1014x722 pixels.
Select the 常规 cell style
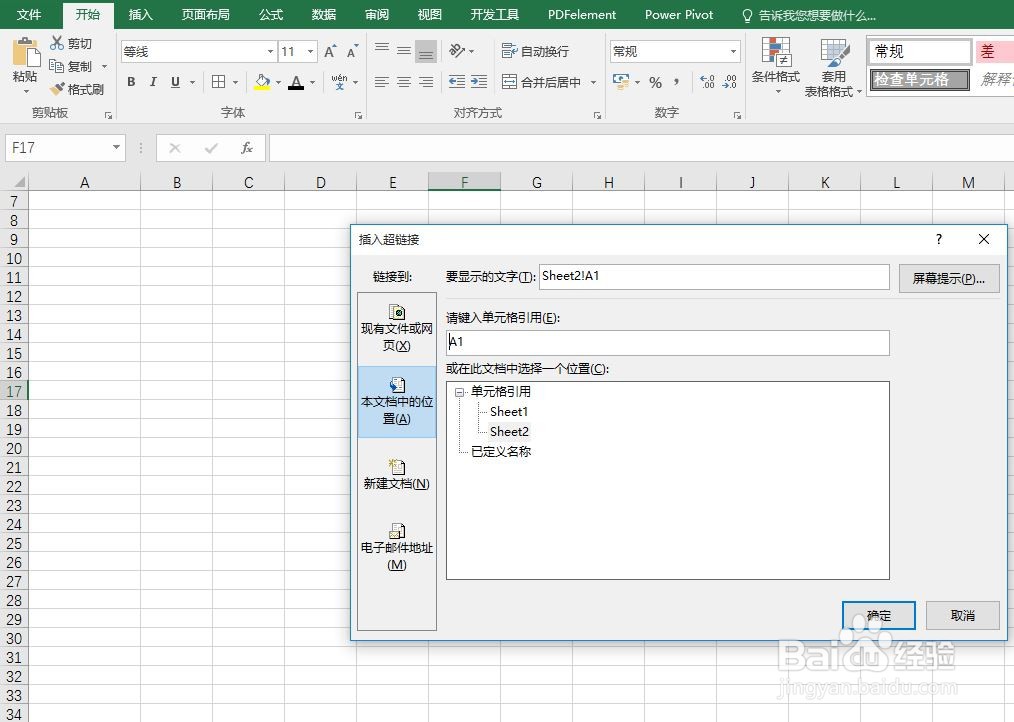[920, 52]
